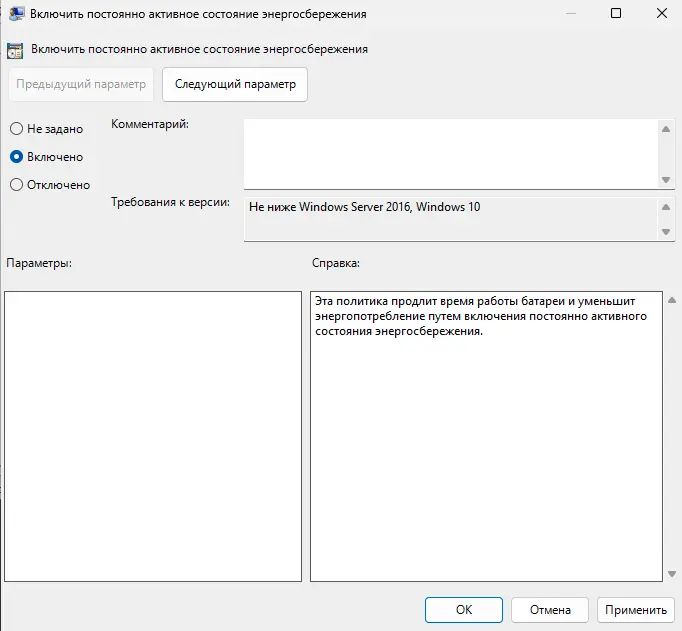Click inside the "Комментарий" text field
Image resolution: width=682 pixels, height=631 pixels.
tap(450, 153)
